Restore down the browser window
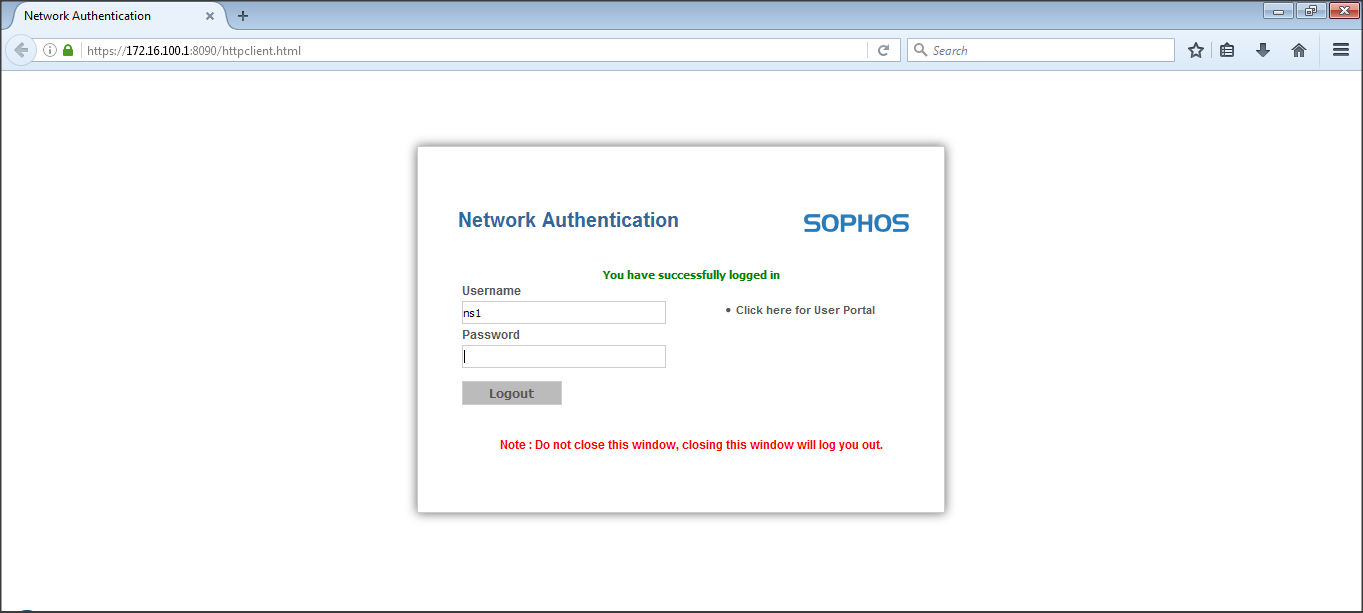Screen dimensions: 1363x613 1310,11
